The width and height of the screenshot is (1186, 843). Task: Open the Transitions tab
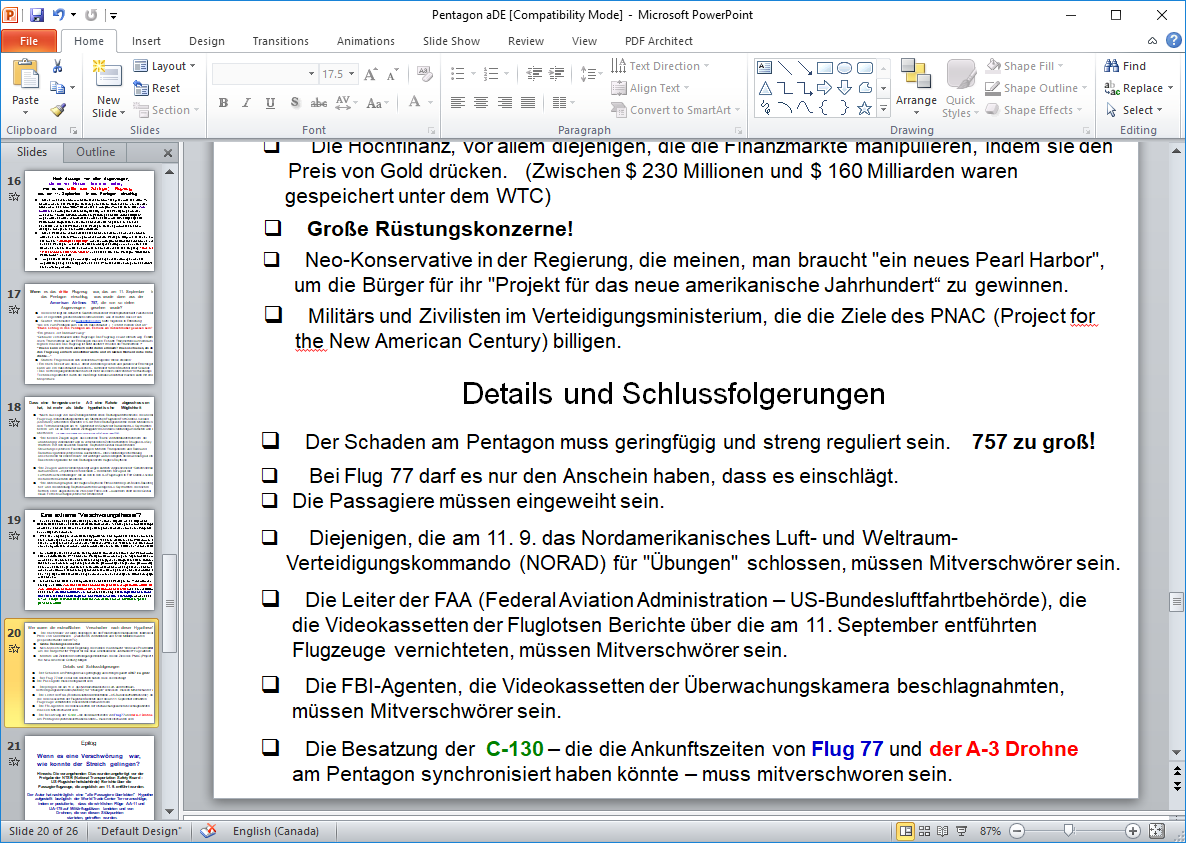[x=281, y=41]
